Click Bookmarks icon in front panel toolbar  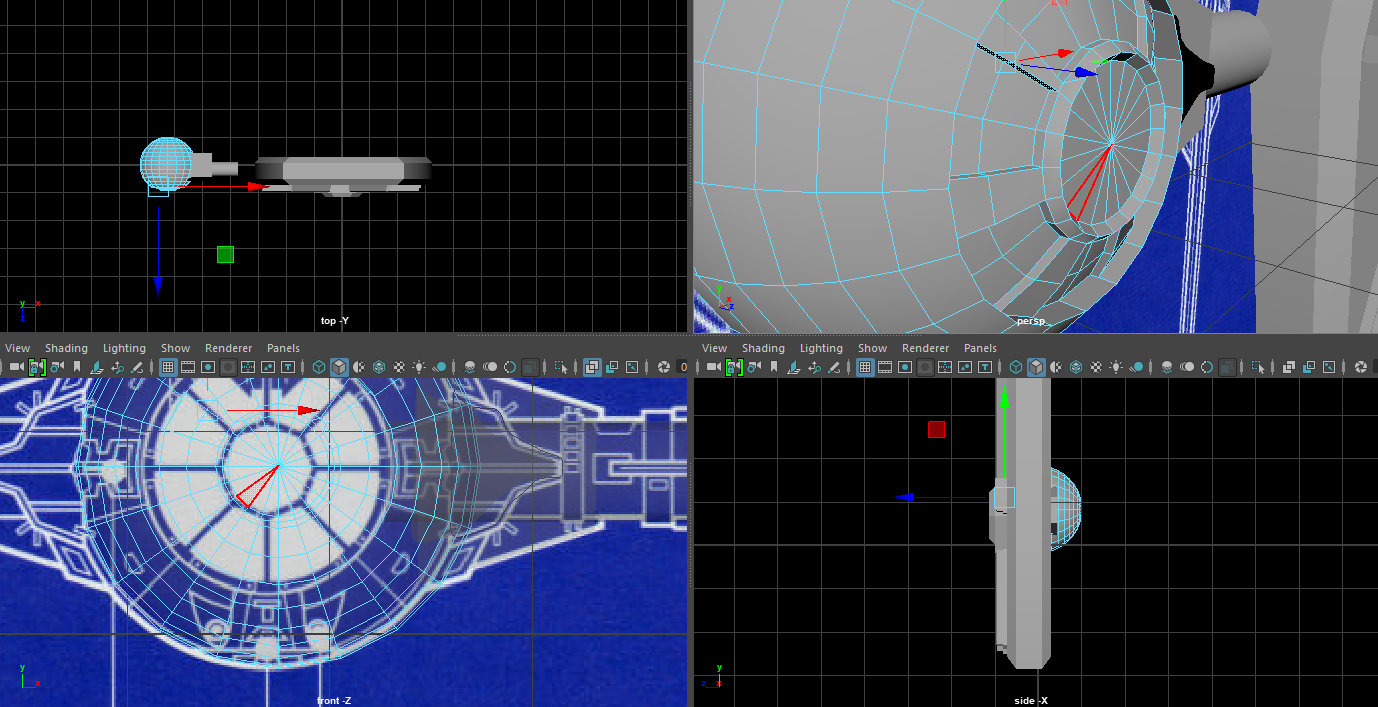(77, 367)
